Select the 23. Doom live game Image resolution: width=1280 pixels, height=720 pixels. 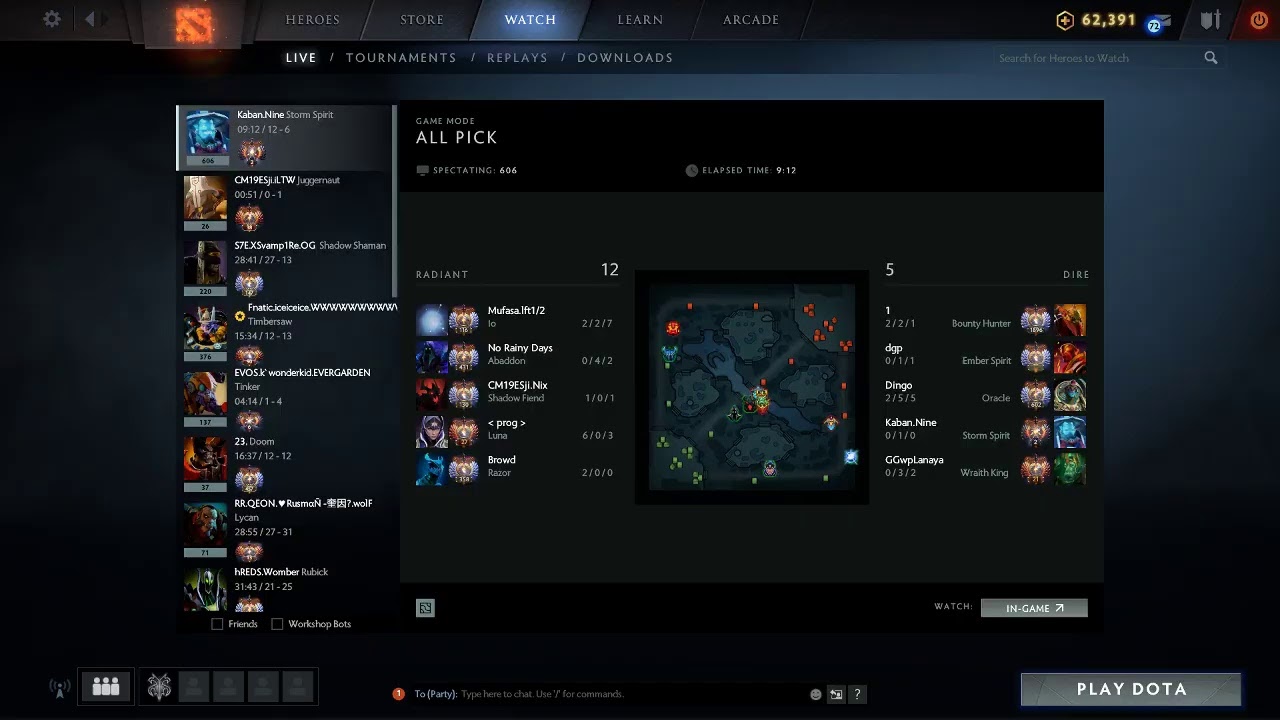point(285,465)
